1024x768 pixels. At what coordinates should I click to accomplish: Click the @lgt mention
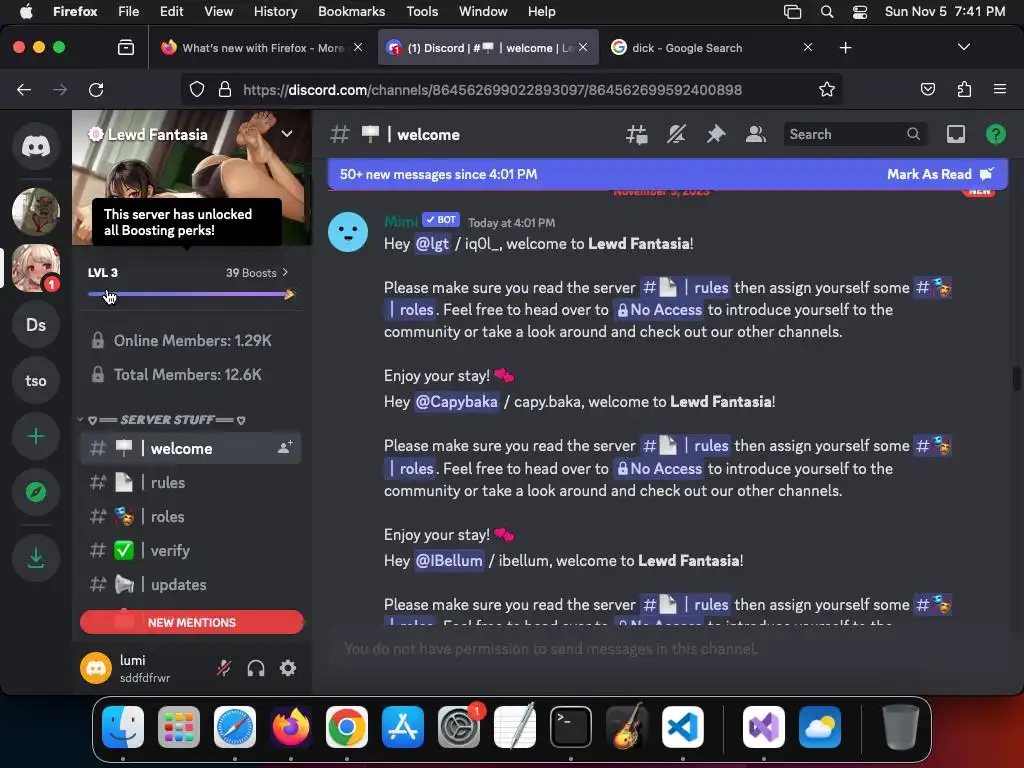click(x=432, y=244)
